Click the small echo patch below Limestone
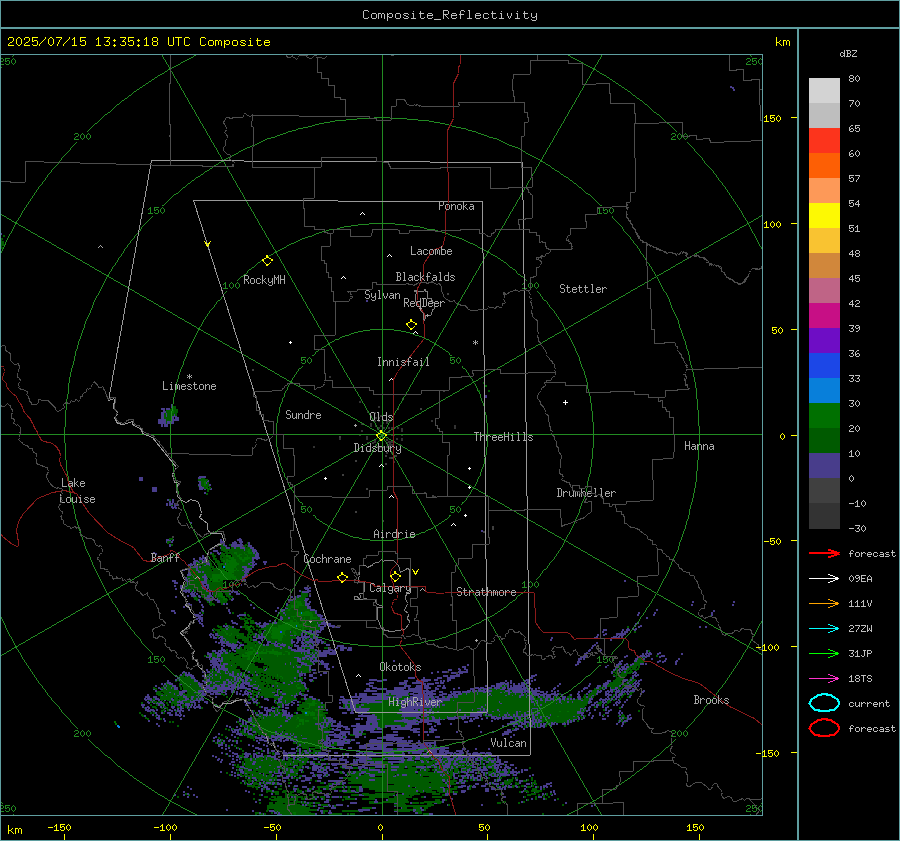Screen dimensions: 900x841 (x=168, y=415)
